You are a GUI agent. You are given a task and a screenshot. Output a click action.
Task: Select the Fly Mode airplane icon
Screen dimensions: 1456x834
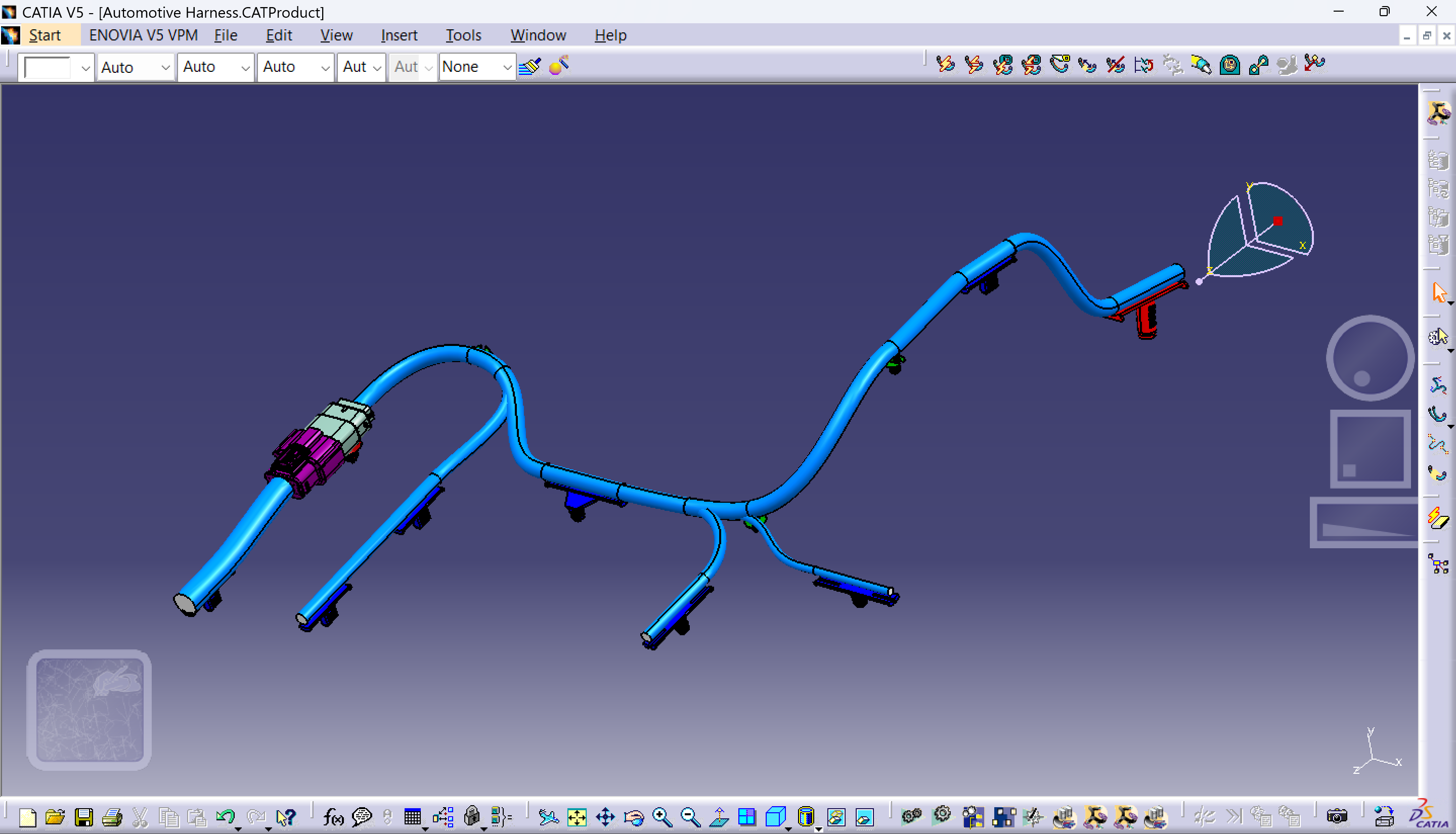(548, 817)
